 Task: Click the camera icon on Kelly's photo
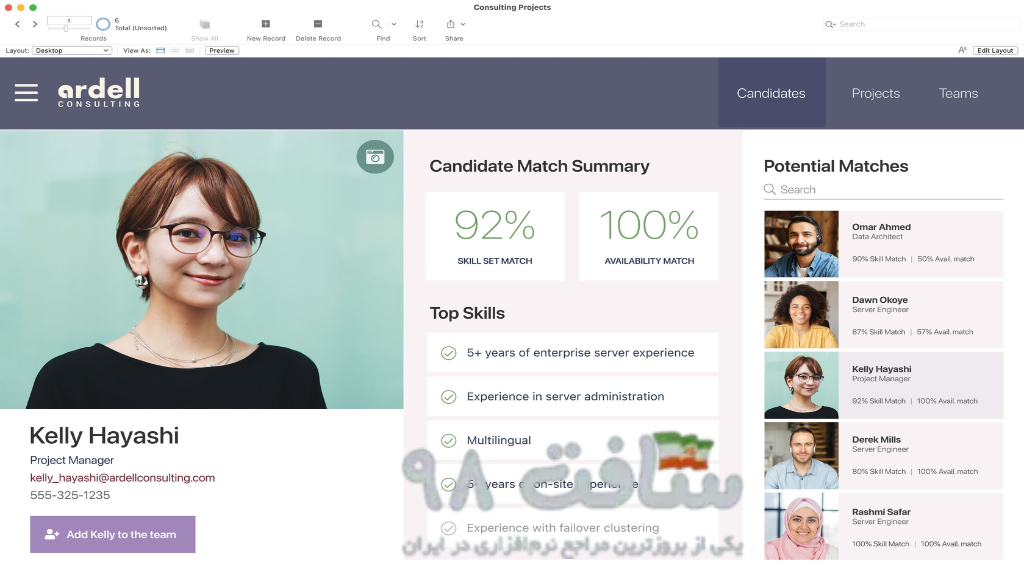375,157
